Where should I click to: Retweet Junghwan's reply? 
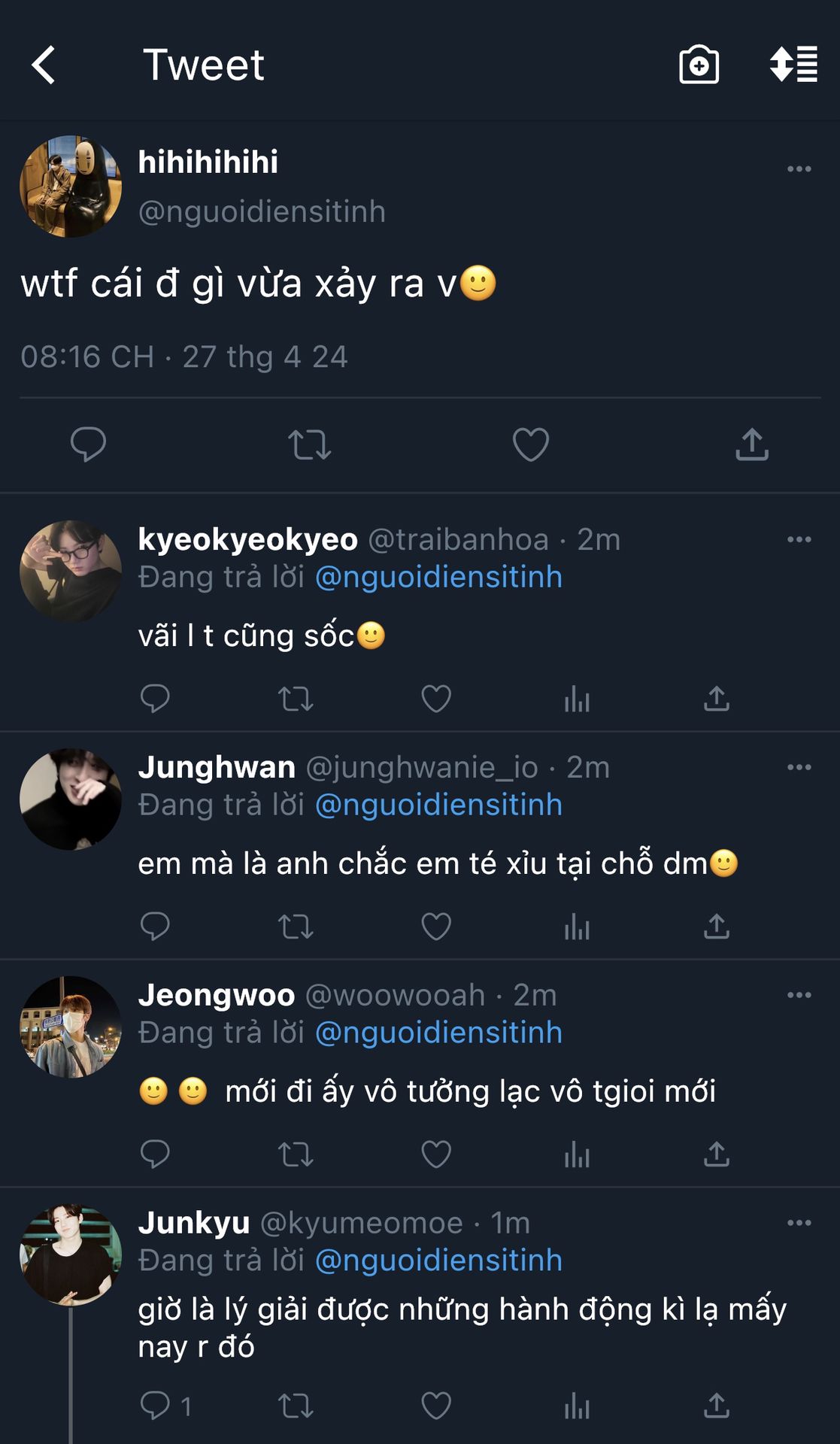(296, 927)
